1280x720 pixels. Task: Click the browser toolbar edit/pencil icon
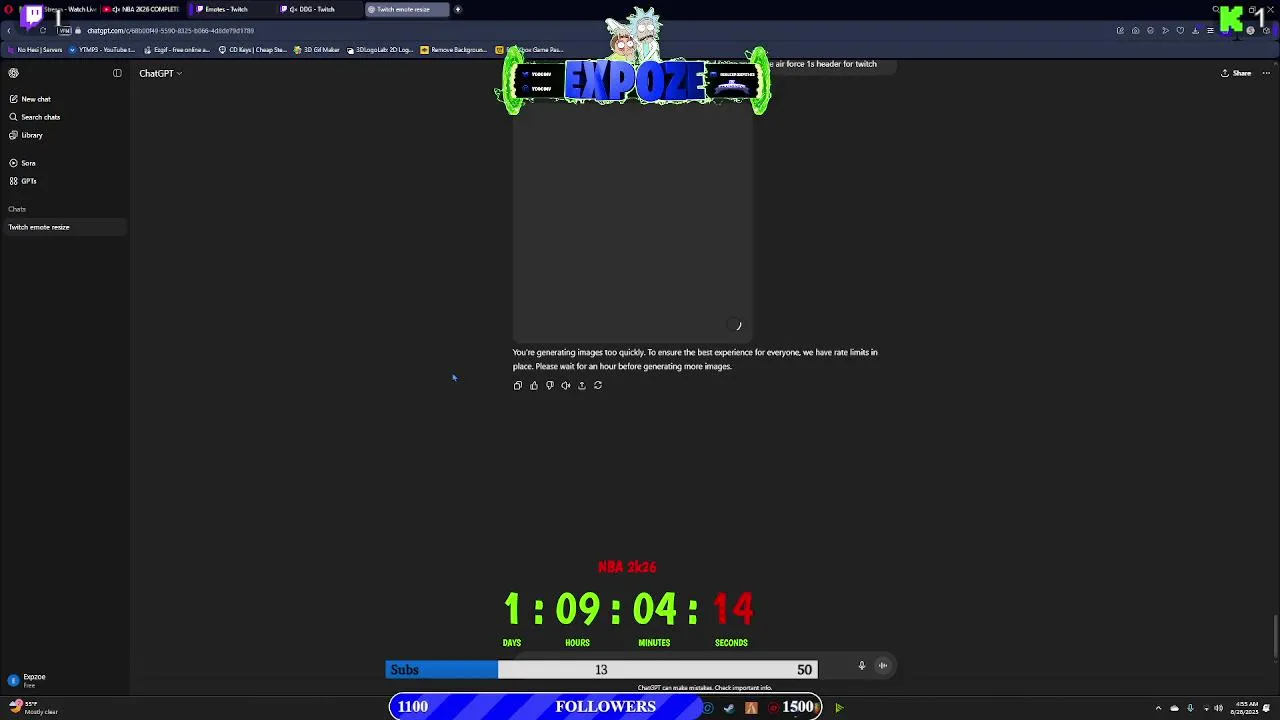[x=1120, y=30]
